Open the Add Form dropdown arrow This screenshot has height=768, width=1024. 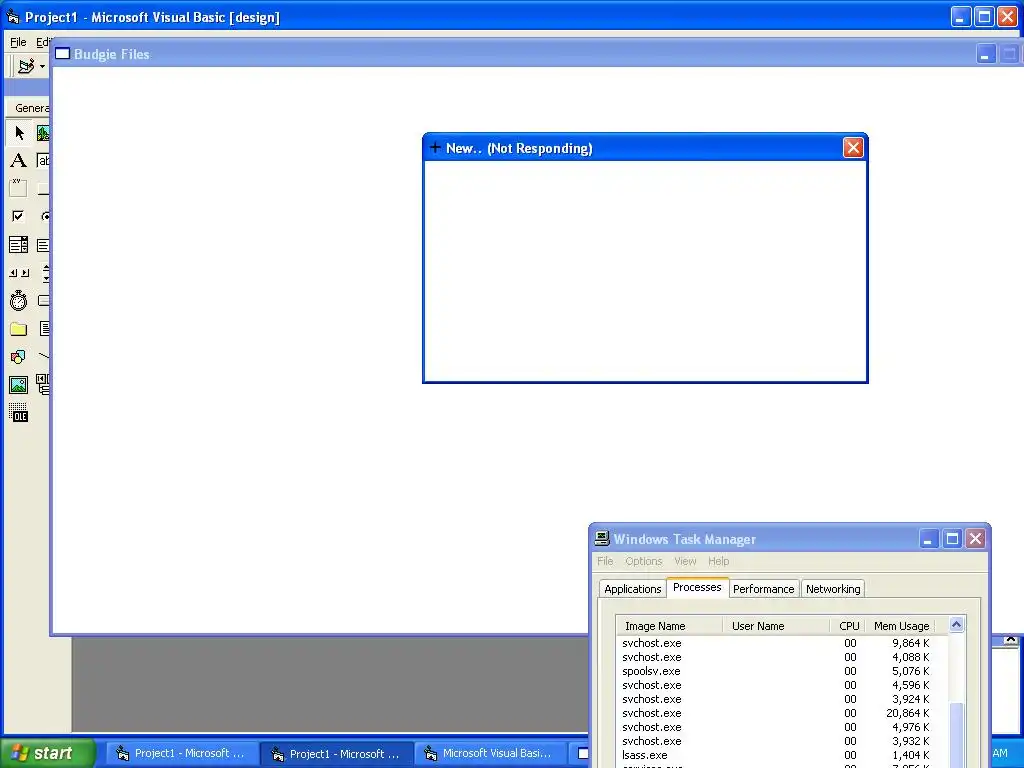[42, 66]
